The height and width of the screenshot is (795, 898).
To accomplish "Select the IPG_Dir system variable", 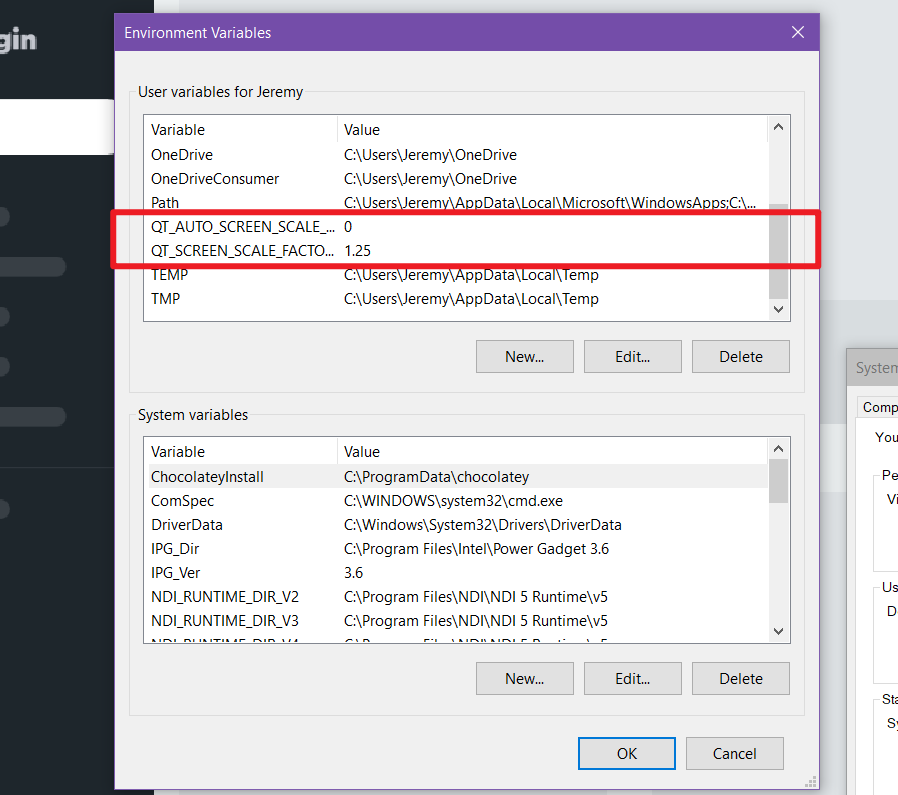I will 458,549.
